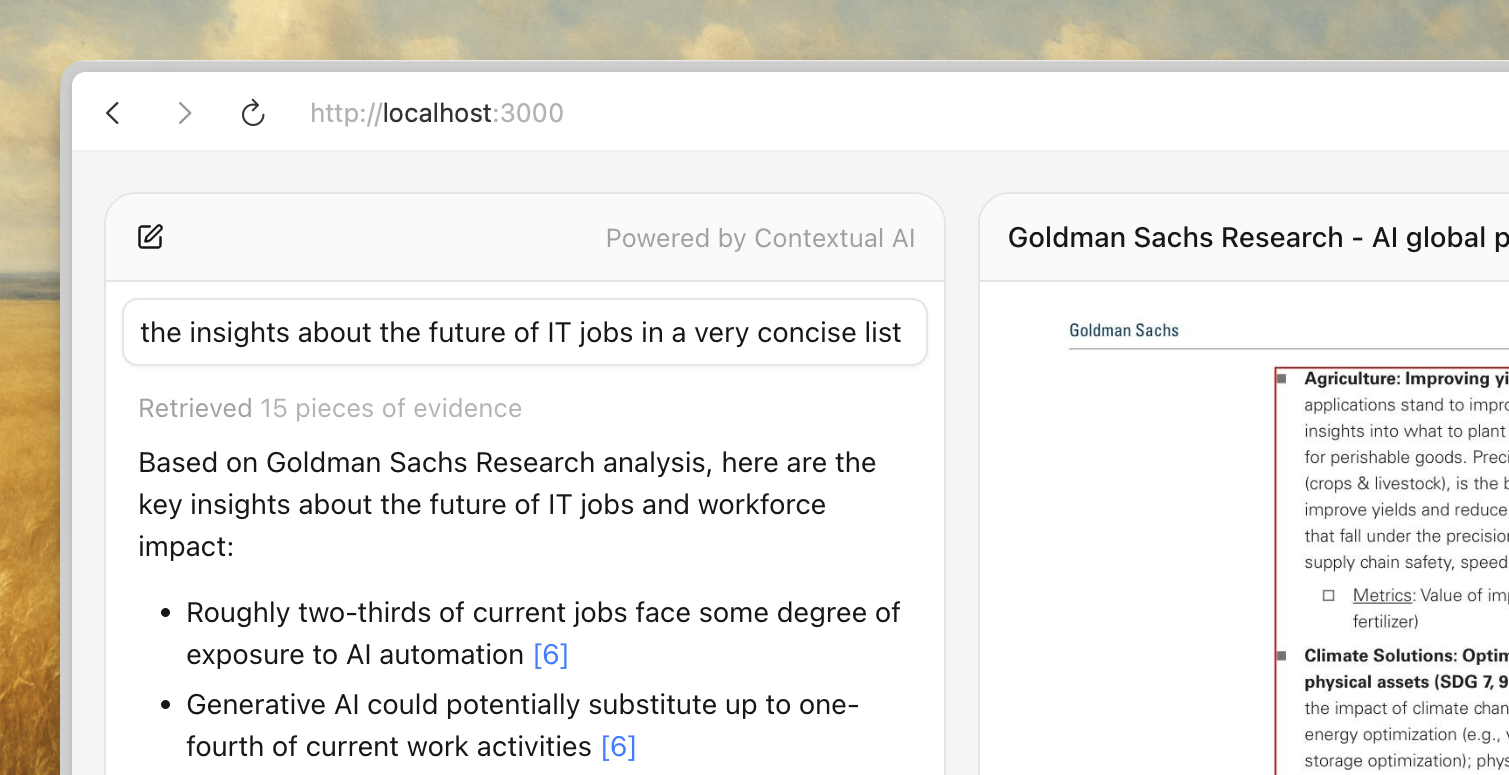Open citation [6] on the jobs exposure bullet
The width and height of the screenshot is (1509, 775).
pyautogui.click(x=550, y=654)
